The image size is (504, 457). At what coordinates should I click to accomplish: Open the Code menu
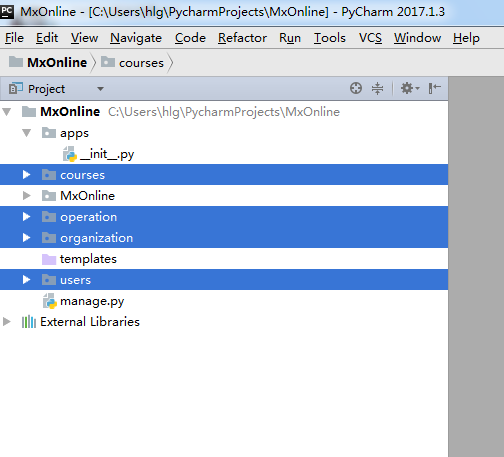[x=190, y=38]
